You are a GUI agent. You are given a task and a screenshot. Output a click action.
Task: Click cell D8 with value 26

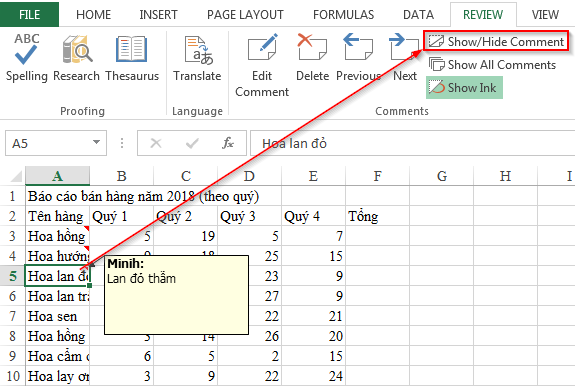tap(265, 336)
